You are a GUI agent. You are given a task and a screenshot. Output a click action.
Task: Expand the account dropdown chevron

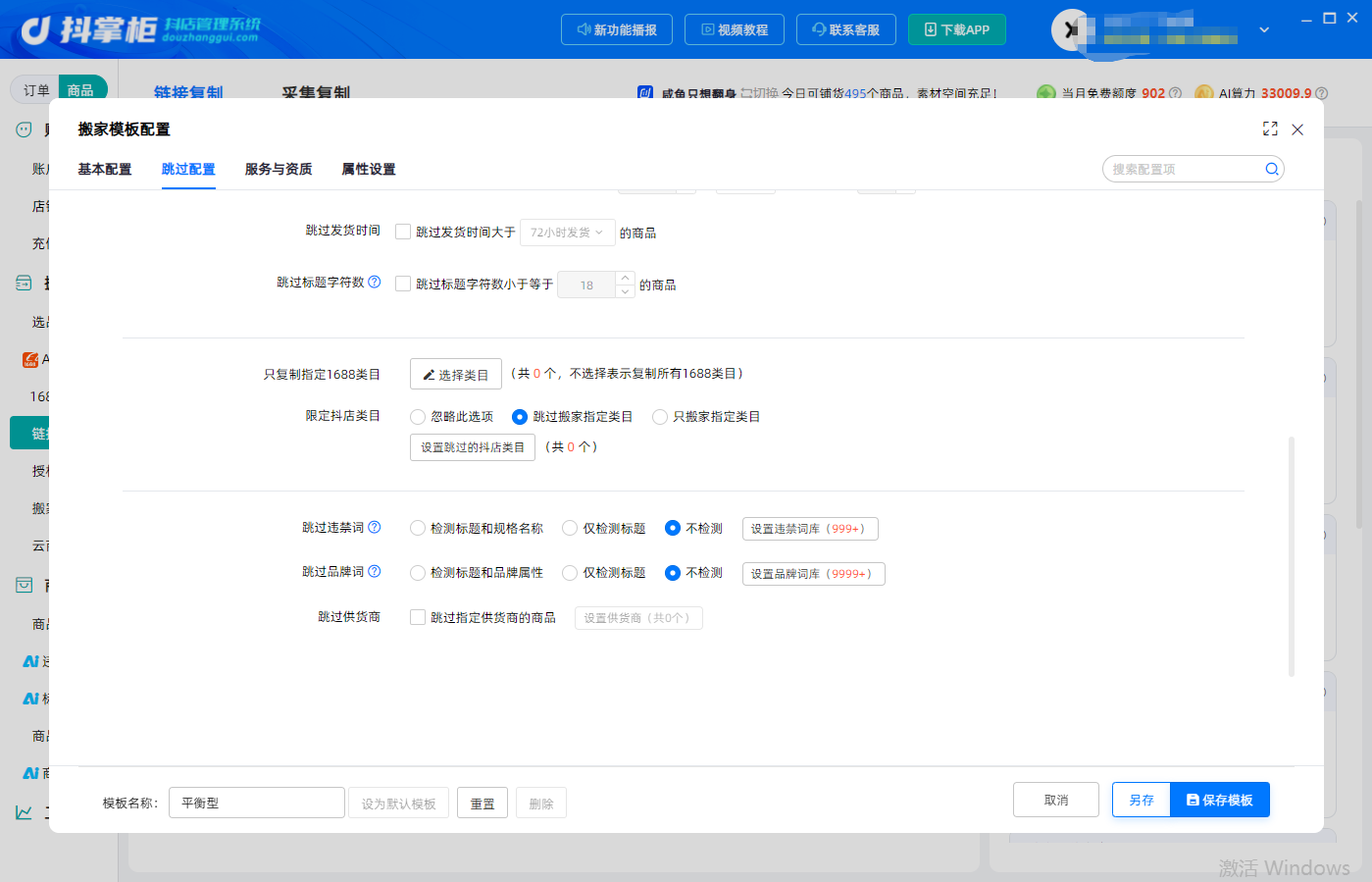click(x=1265, y=30)
